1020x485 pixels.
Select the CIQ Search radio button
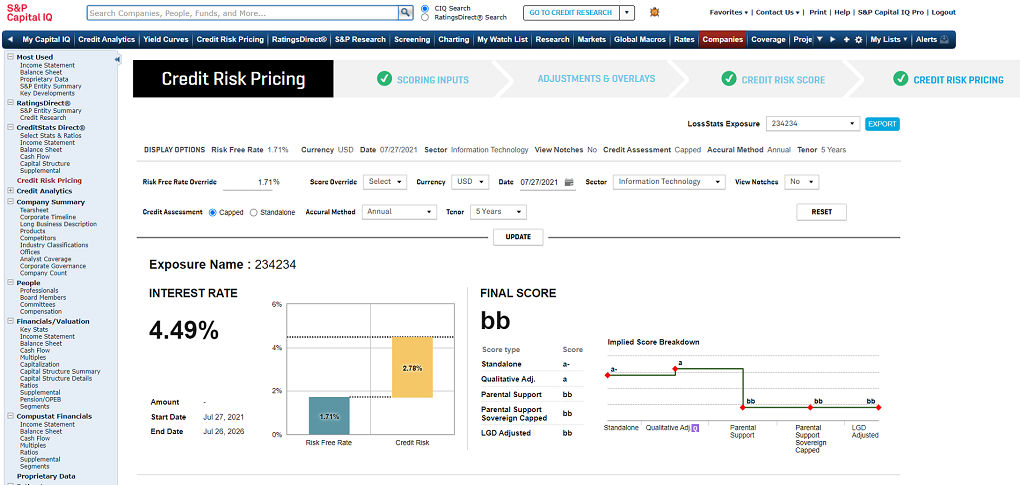point(425,8)
